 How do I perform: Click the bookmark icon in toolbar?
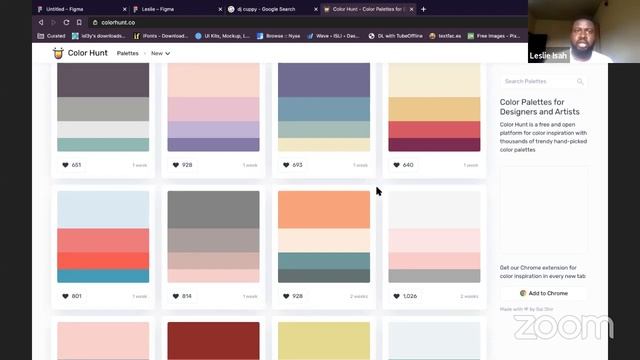[x=79, y=22]
